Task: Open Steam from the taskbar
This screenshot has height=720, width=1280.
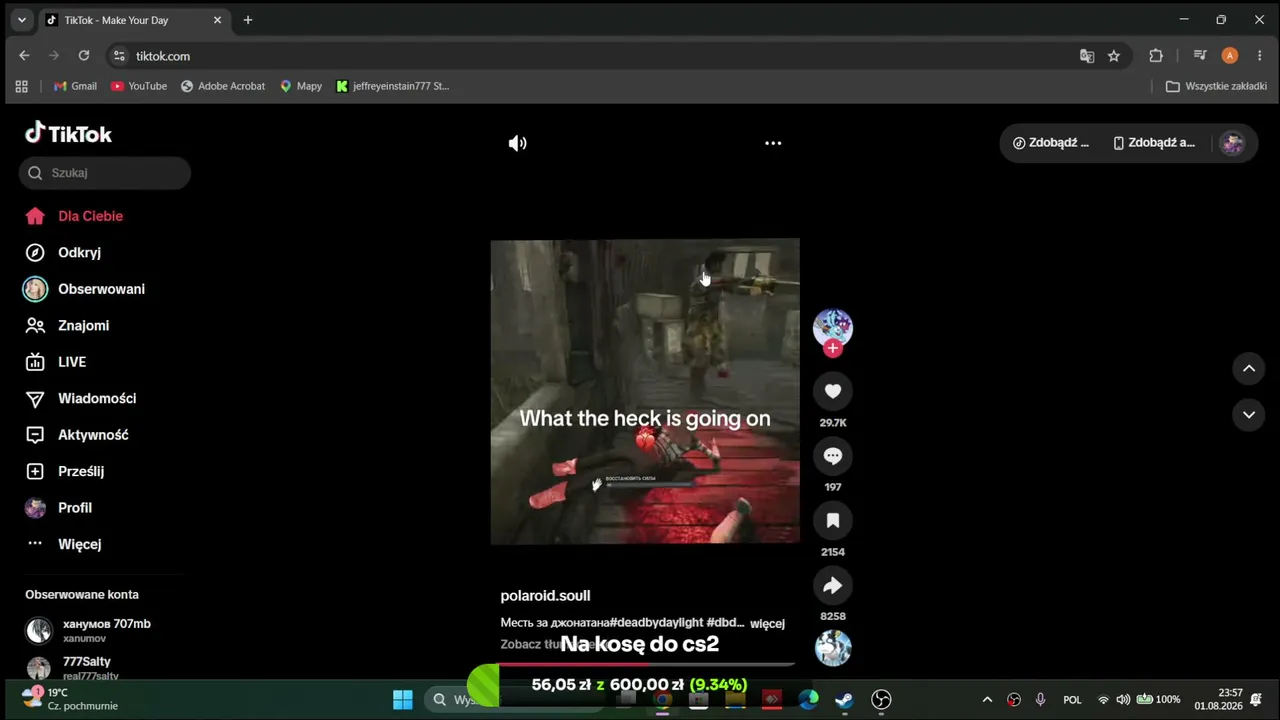Action: 844,699
